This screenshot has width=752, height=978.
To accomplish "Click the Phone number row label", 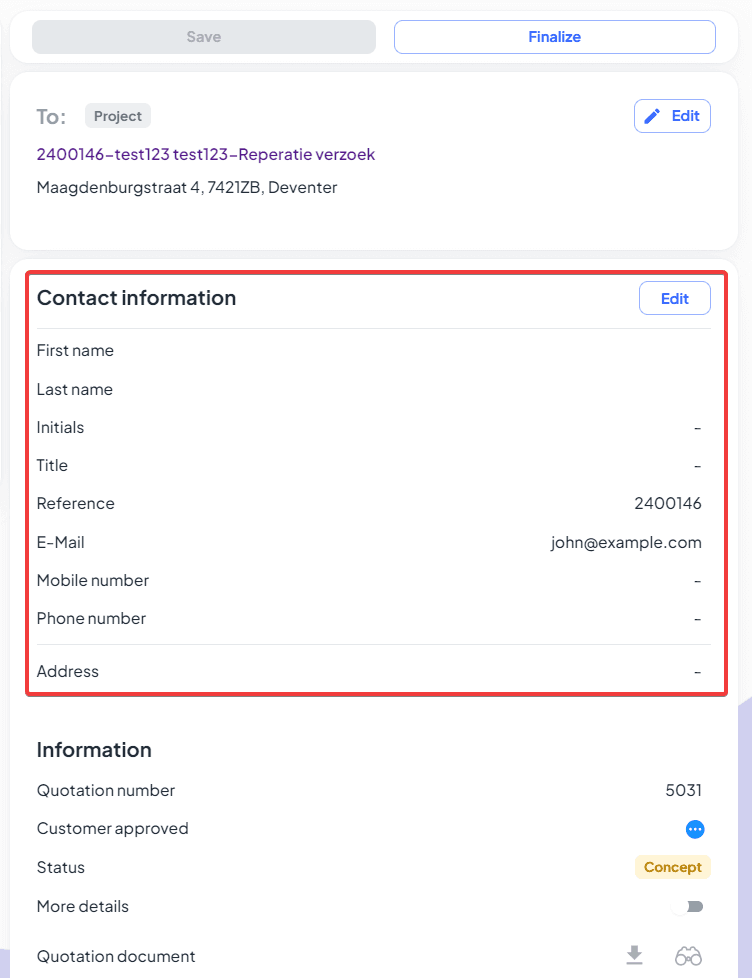I will 91,618.
